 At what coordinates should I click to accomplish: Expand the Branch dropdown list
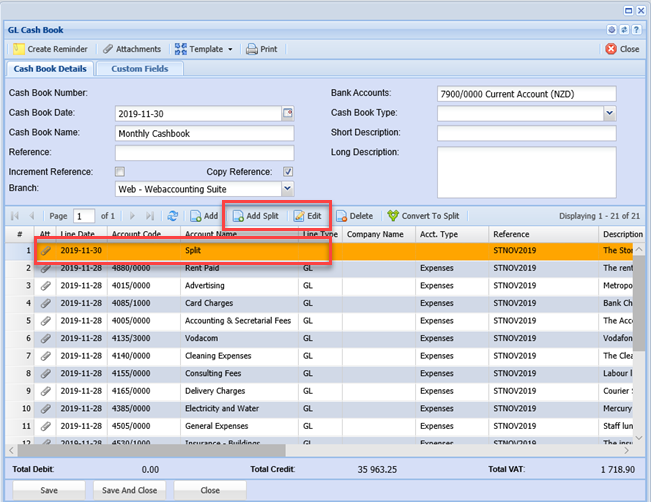tap(288, 188)
